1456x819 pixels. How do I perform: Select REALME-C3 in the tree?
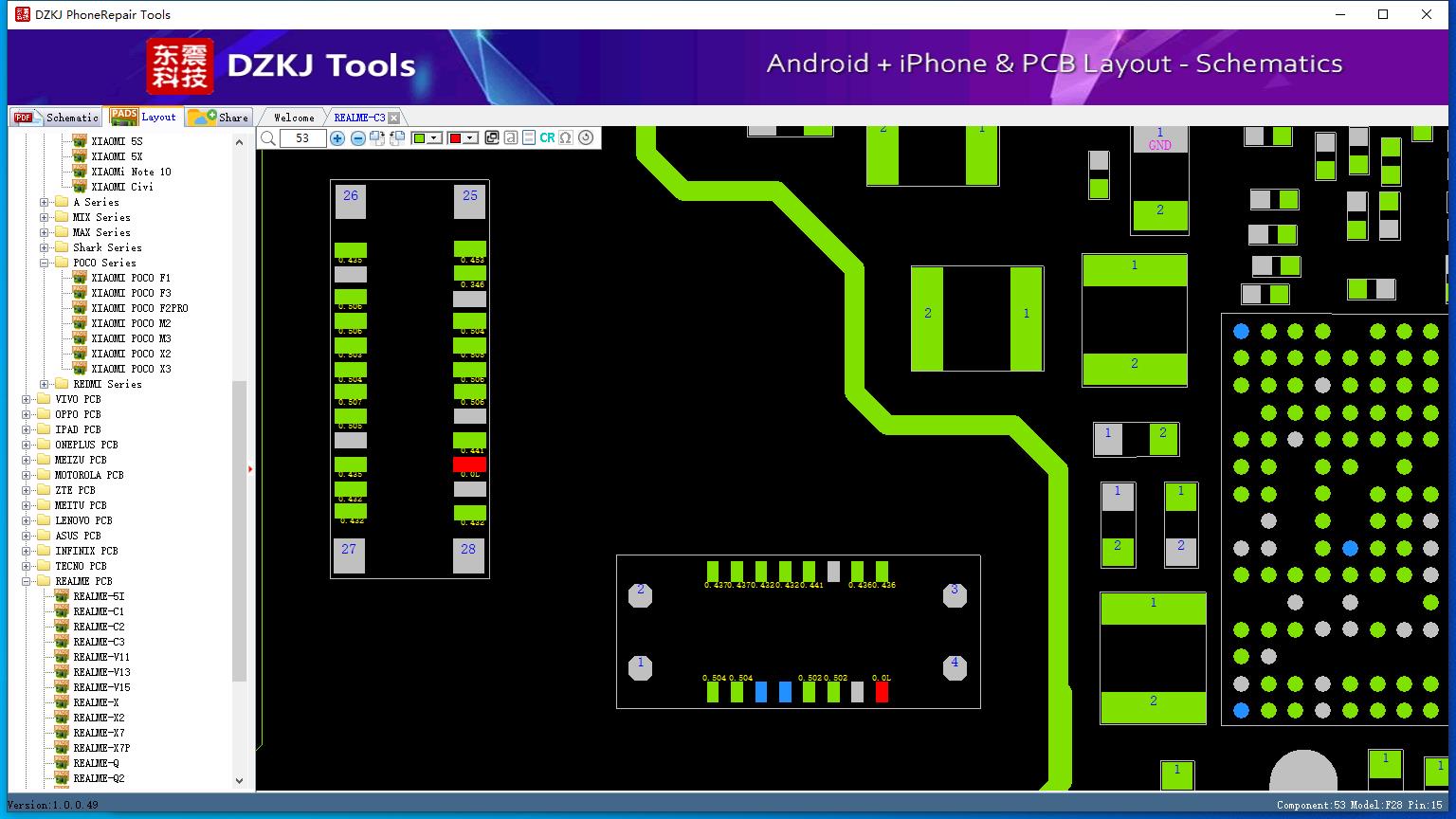[x=99, y=642]
